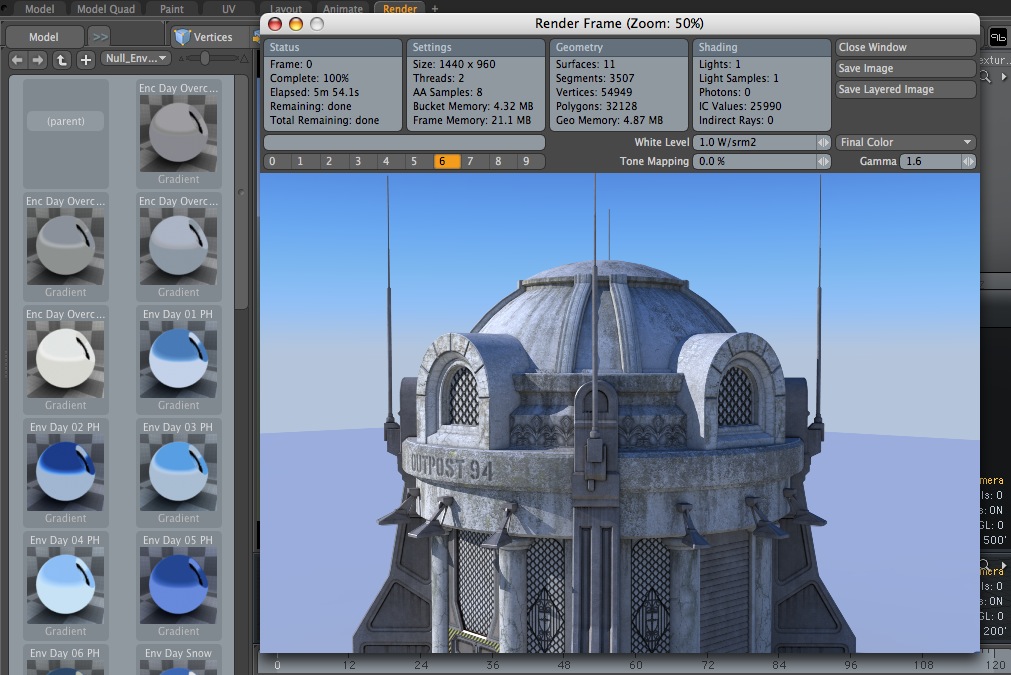Expand the >> toolbar overflow next to Model
The image size is (1011, 675).
tap(99, 37)
